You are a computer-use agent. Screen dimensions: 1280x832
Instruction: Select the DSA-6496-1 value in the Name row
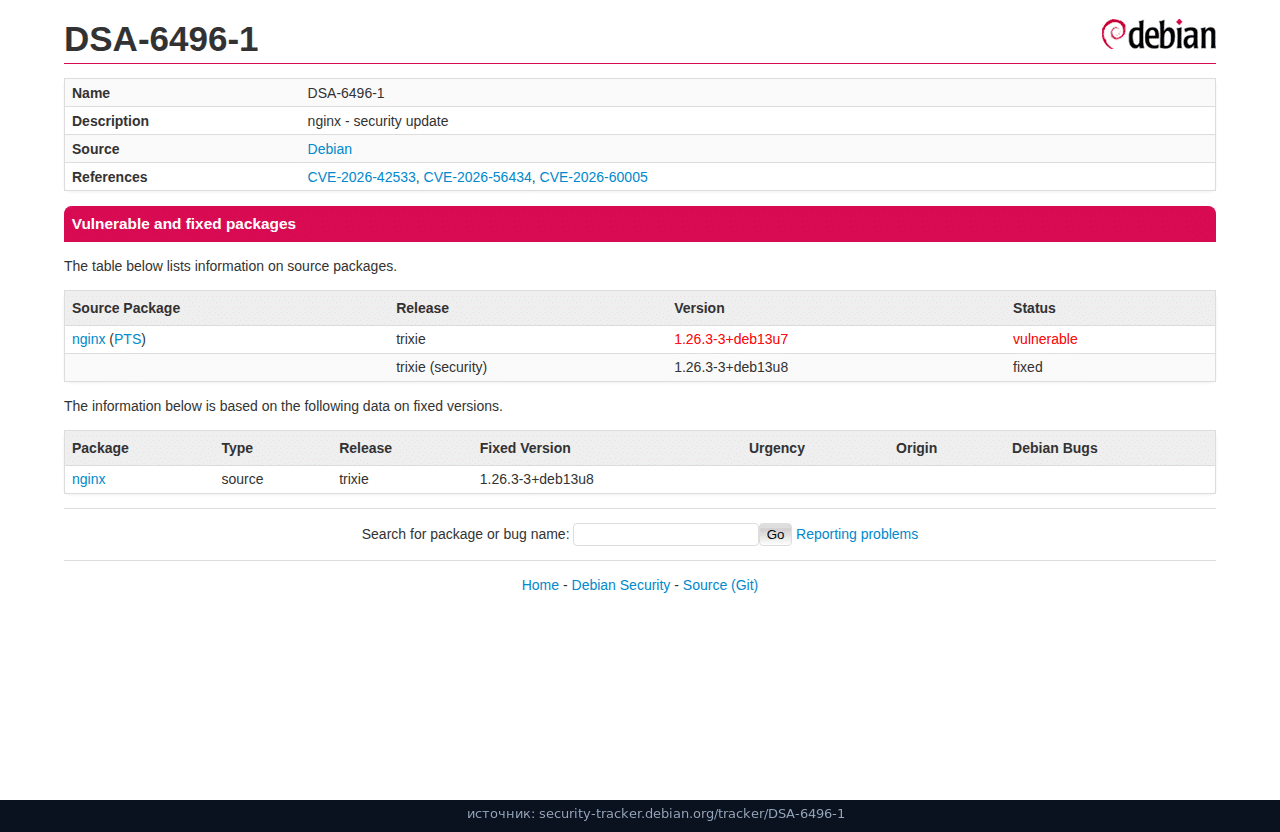click(346, 93)
